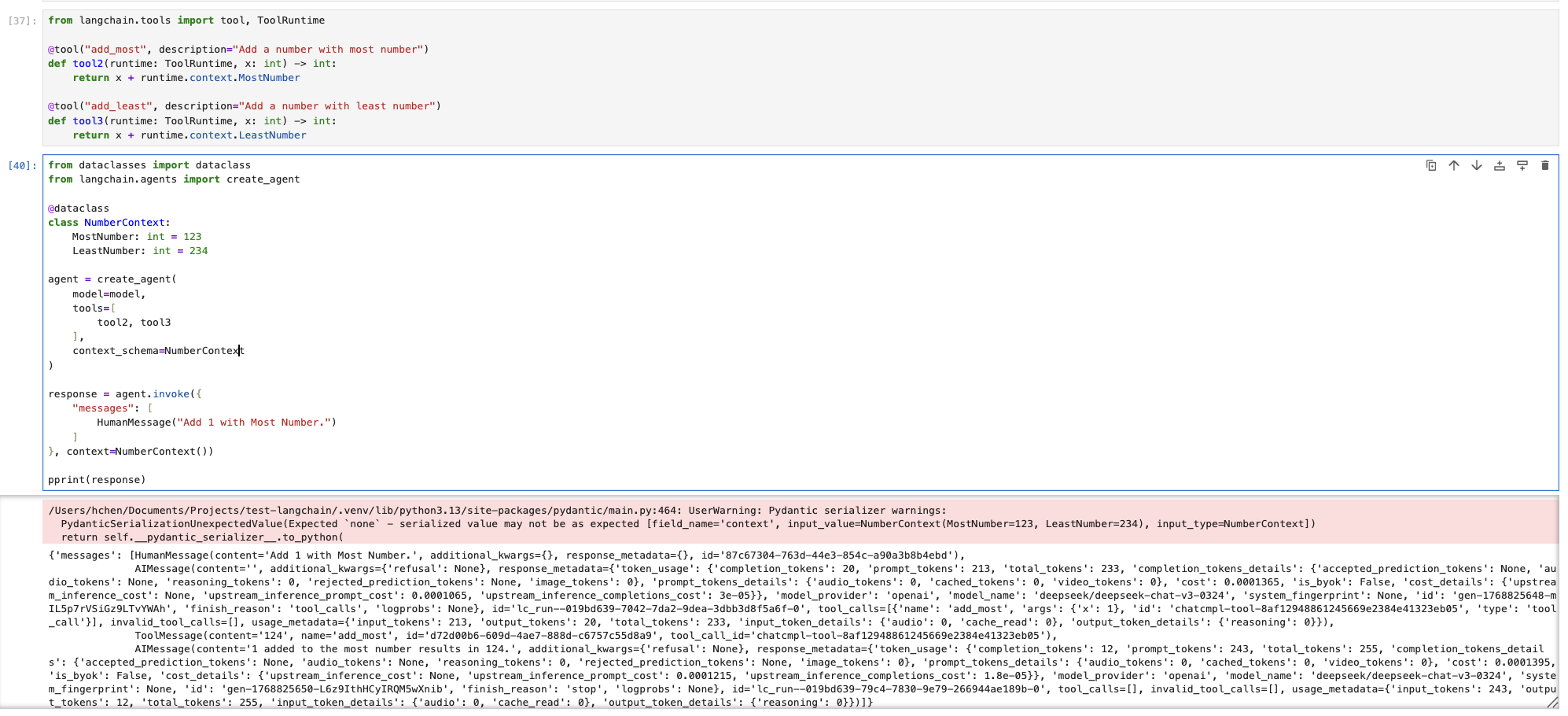Viewport: 1568px width, 716px height.
Task: Delete the selected cell with trash icon
Action: coord(1545,165)
